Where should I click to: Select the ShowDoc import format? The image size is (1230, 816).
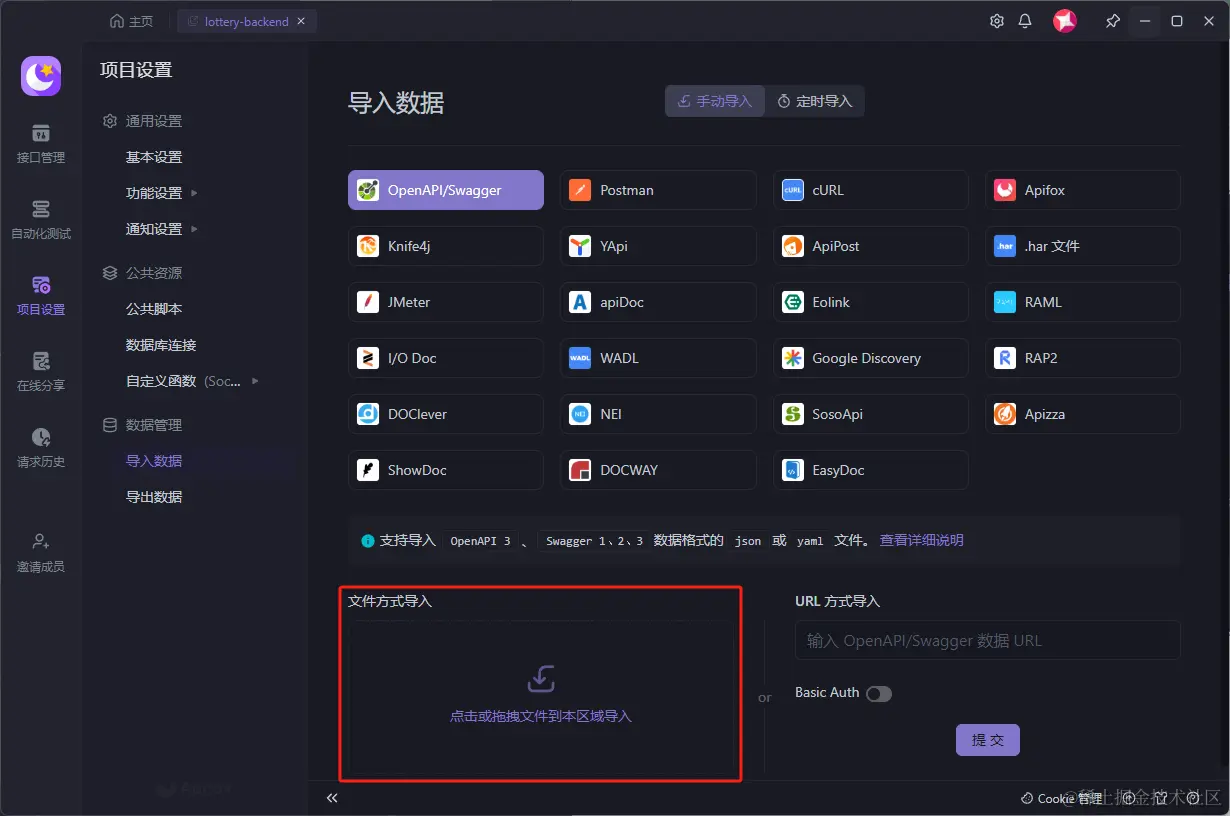tap(446, 470)
